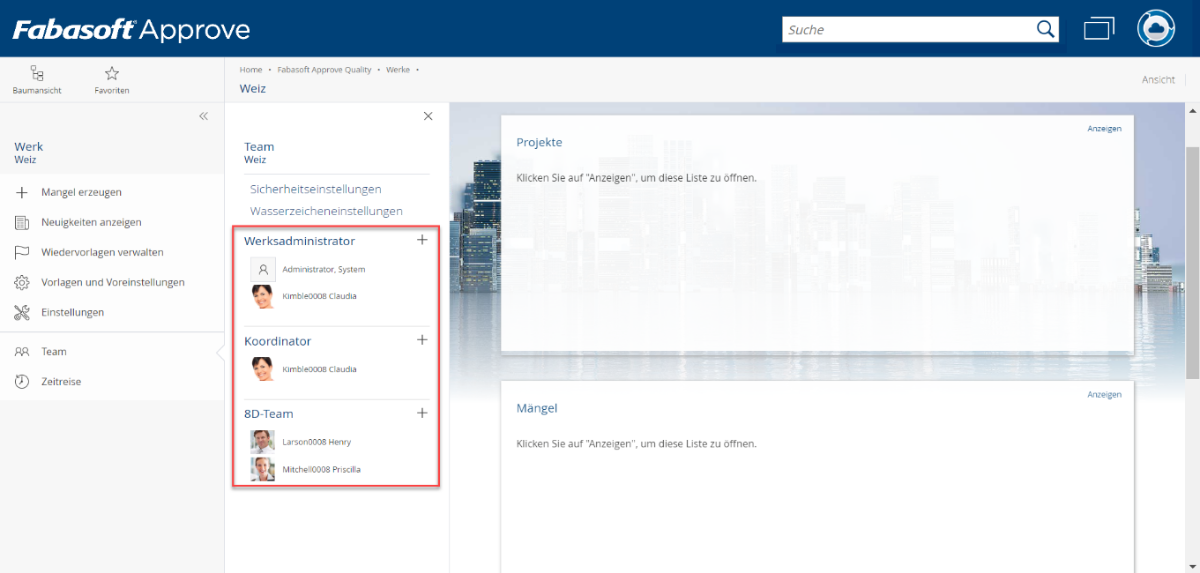Open the Baumansicht tree view icon

tap(37, 73)
